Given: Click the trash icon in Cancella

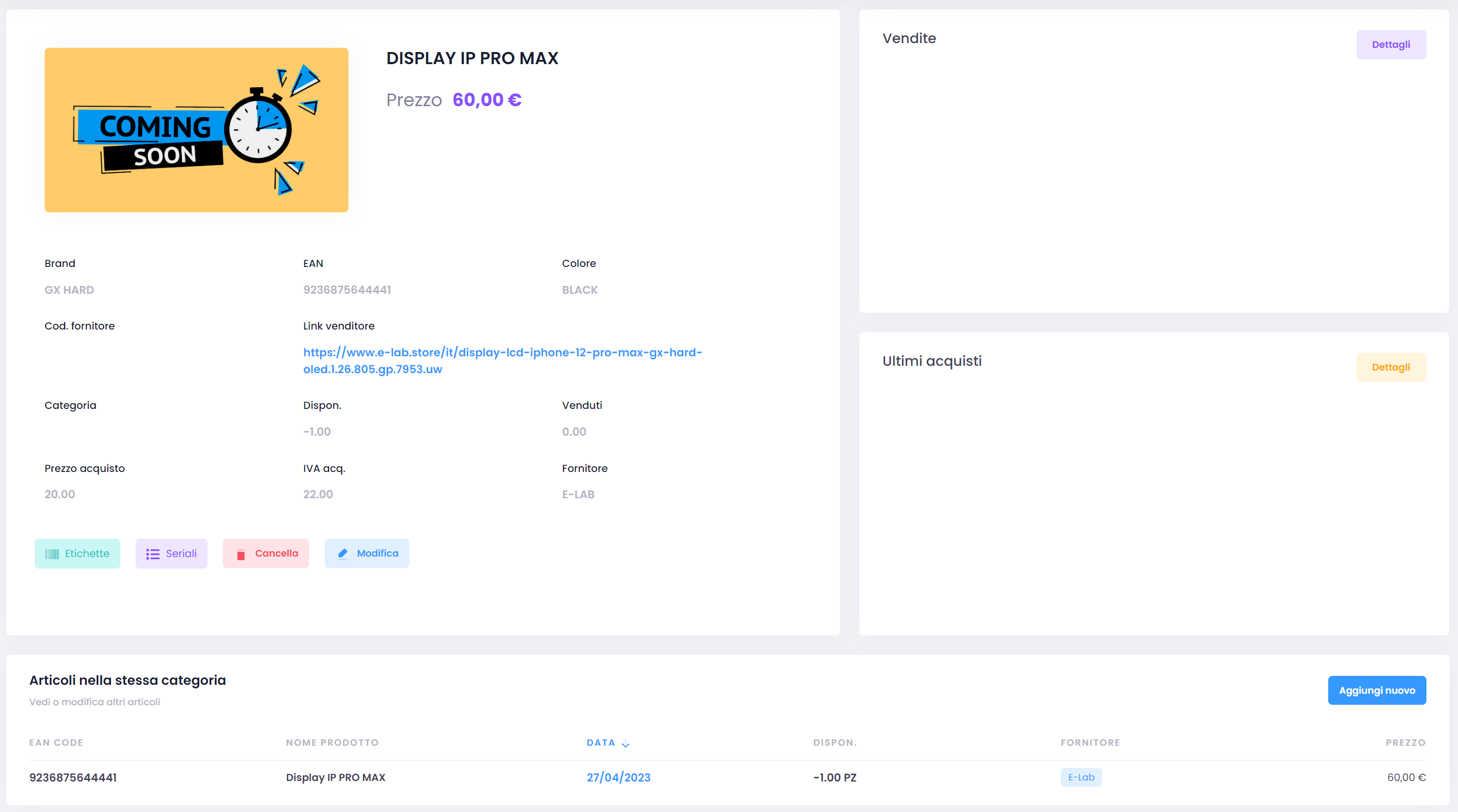Looking at the screenshot, I should tap(241, 554).
